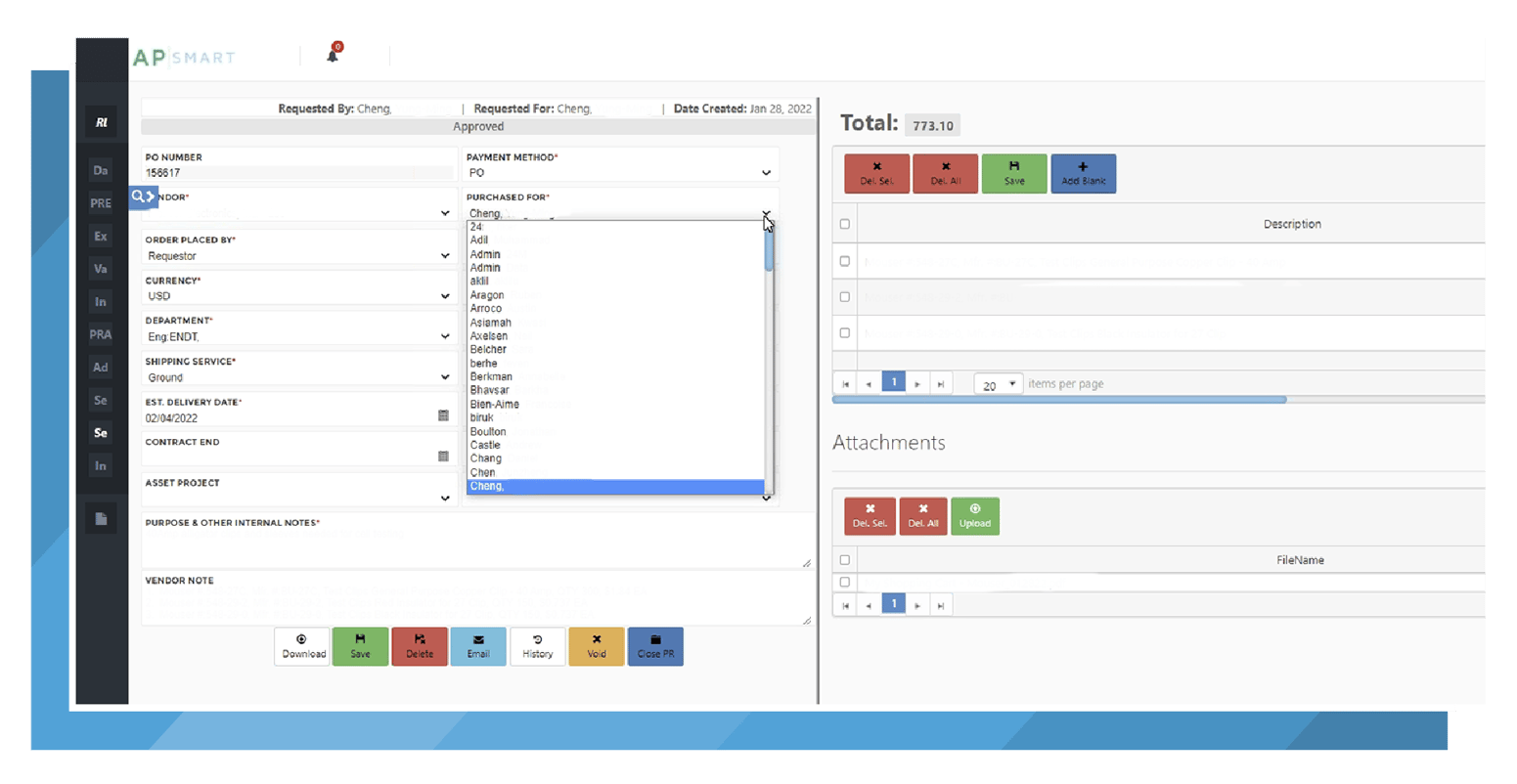Go to last page of line items
1517x784 pixels.
pos(941,384)
